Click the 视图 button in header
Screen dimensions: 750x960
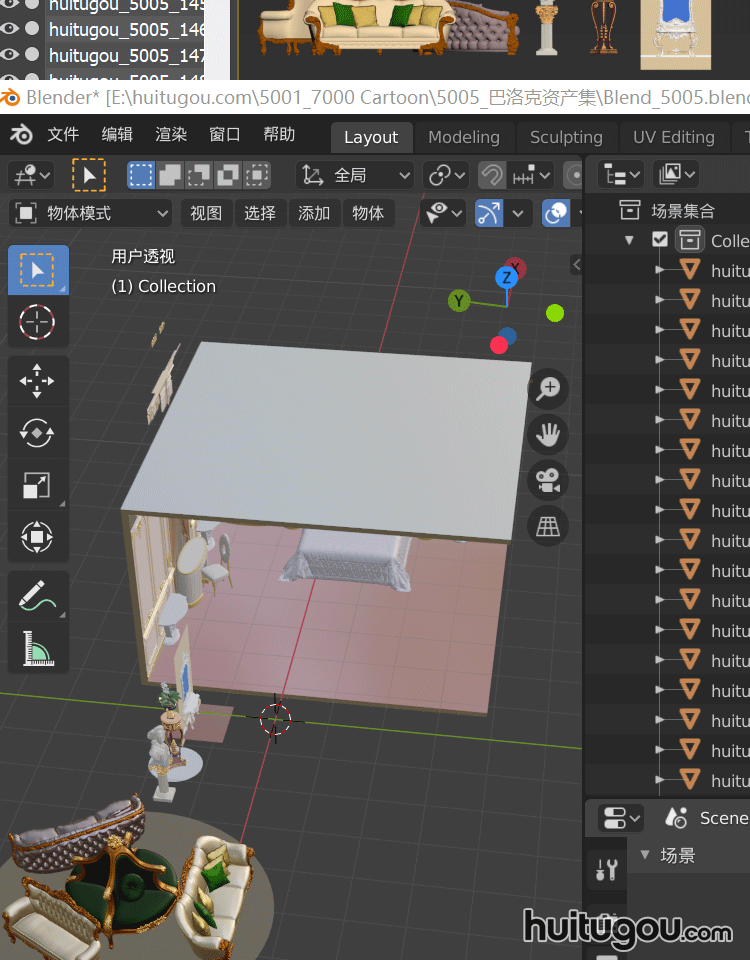point(206,213)
